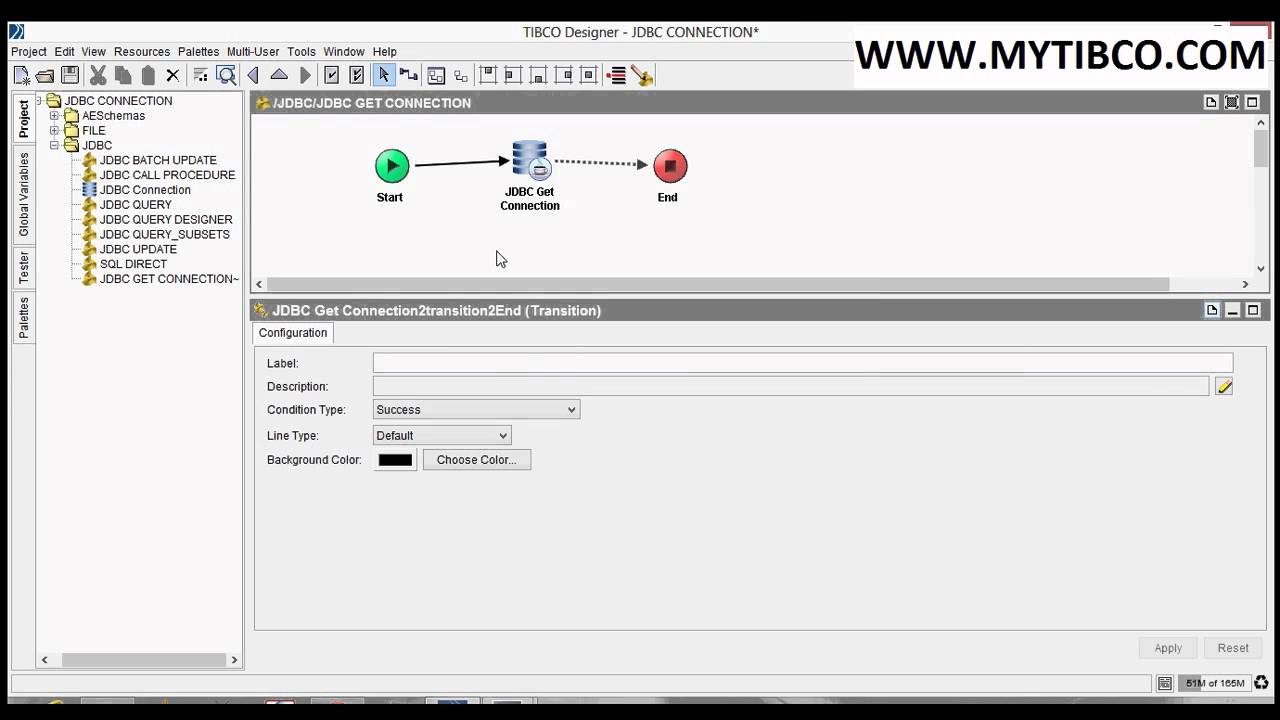Click the Paste clipboard icon

click(148, 75)
